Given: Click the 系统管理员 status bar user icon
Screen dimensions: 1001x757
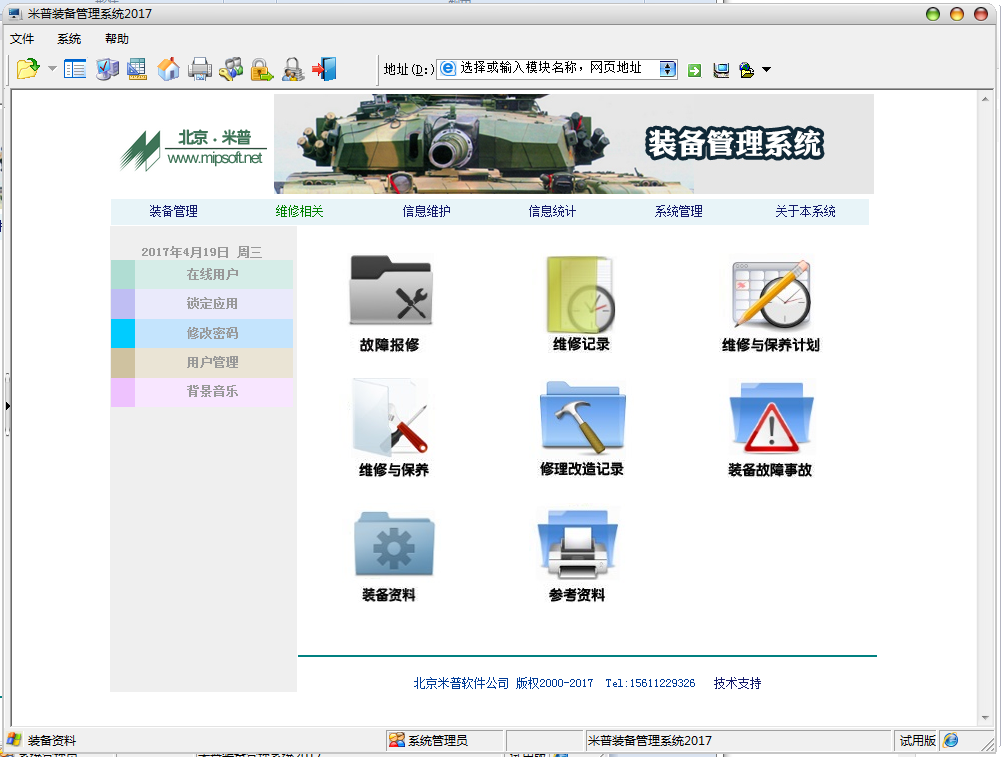Looking at the screenshot, I should point(397,740).
